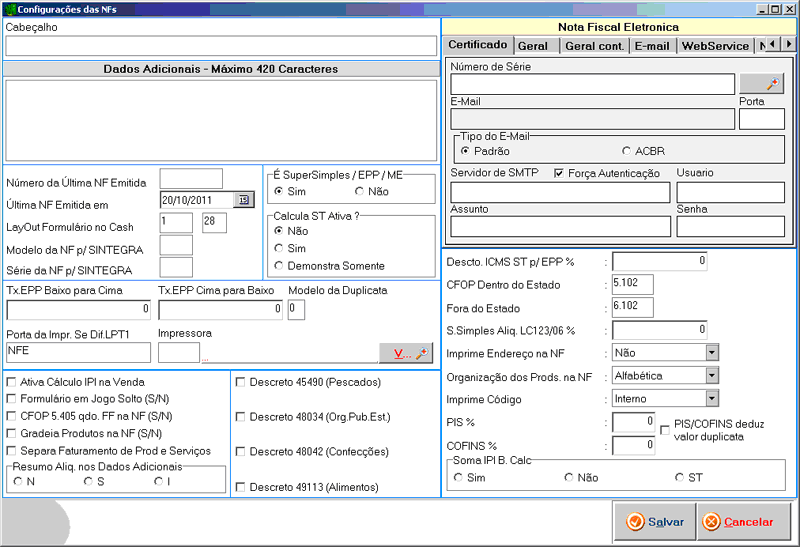Open the Geral cont. tab
The width and height of the screenshot is (800, 547).
[594, 46]
